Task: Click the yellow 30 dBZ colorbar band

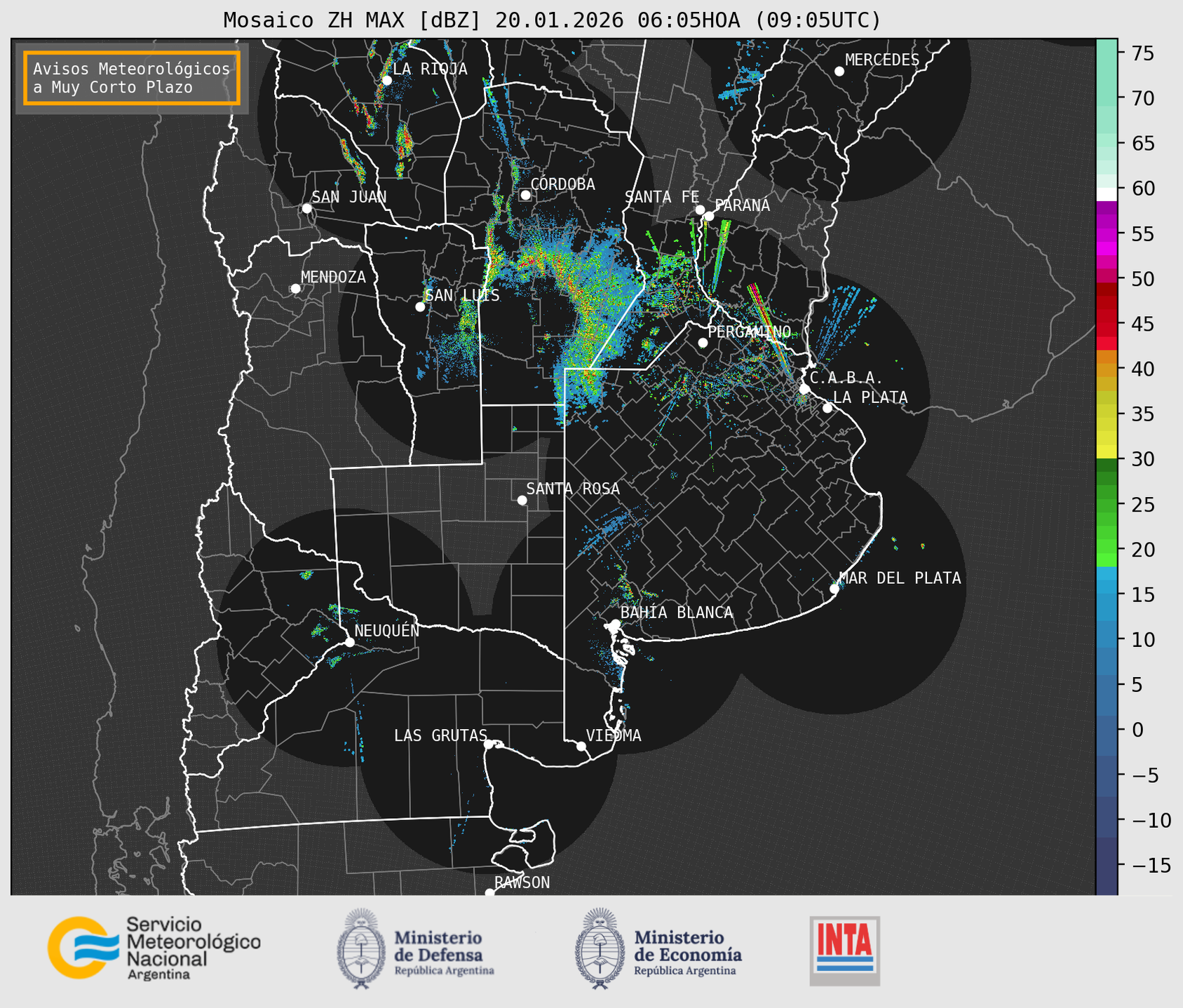Action: tap(1106, 452)
